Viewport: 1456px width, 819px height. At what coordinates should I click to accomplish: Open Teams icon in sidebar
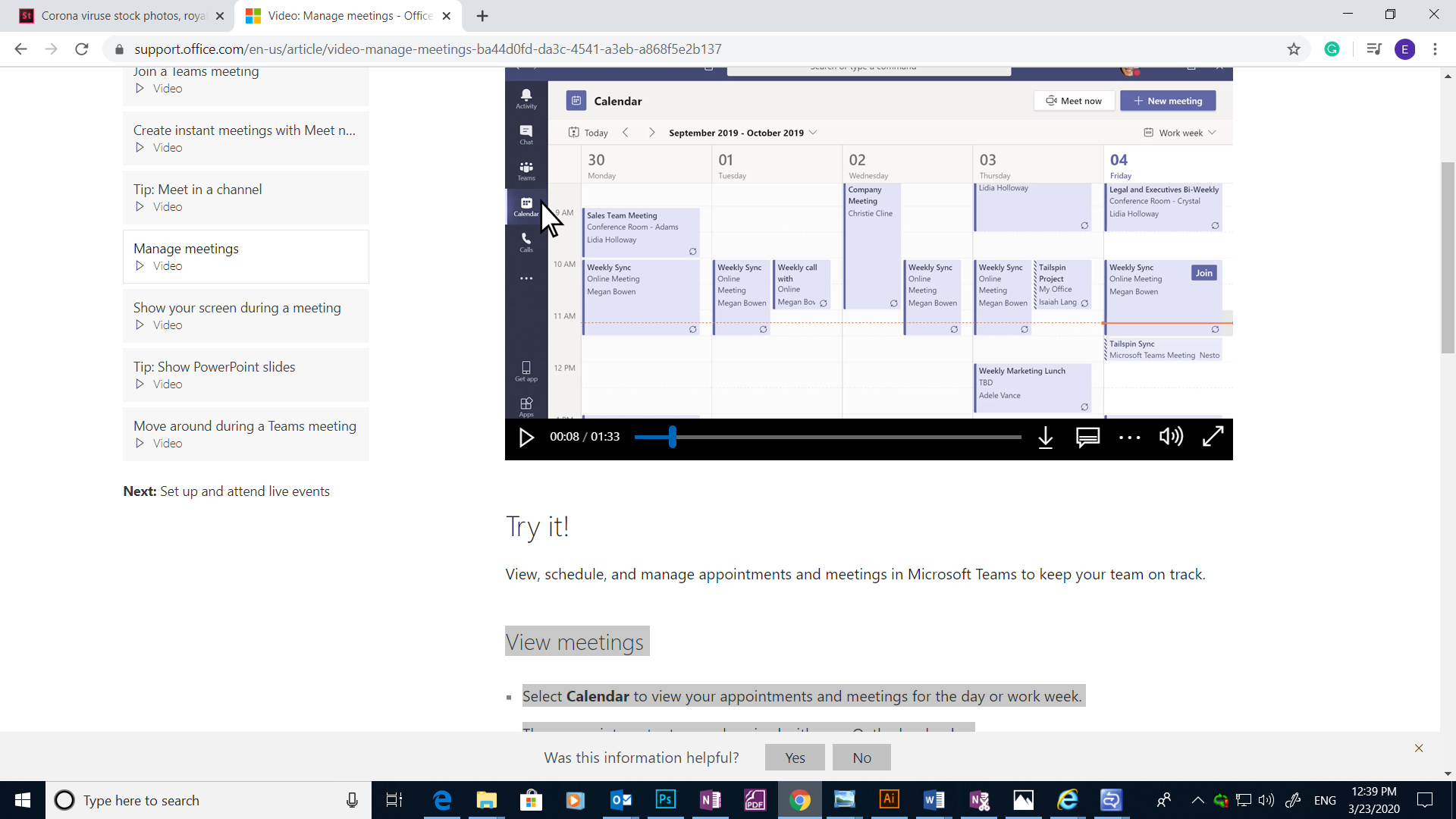(526, 171)
